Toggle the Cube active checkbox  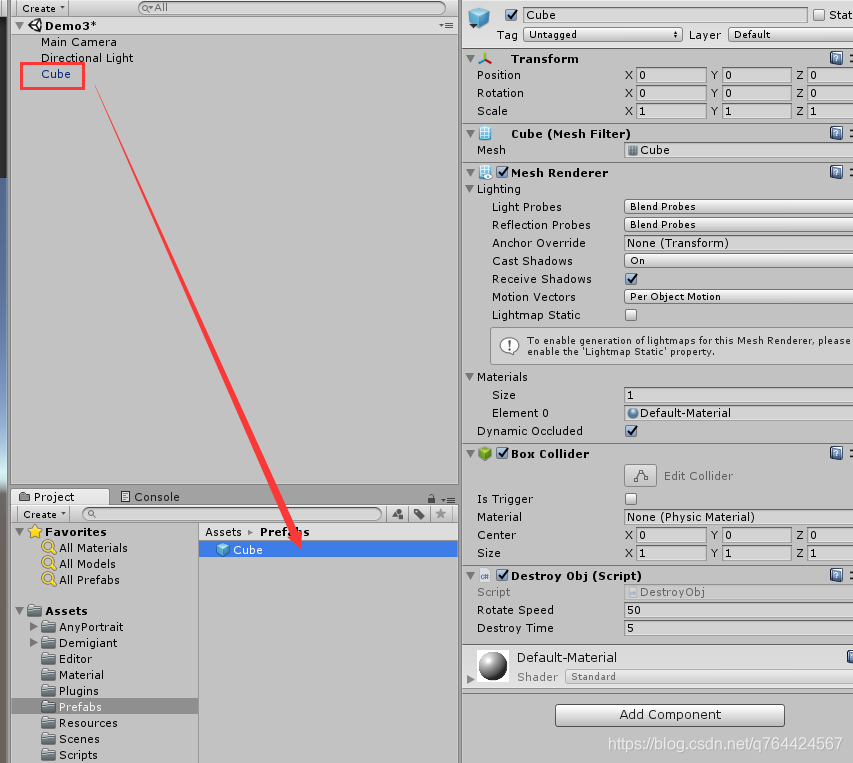512,15
